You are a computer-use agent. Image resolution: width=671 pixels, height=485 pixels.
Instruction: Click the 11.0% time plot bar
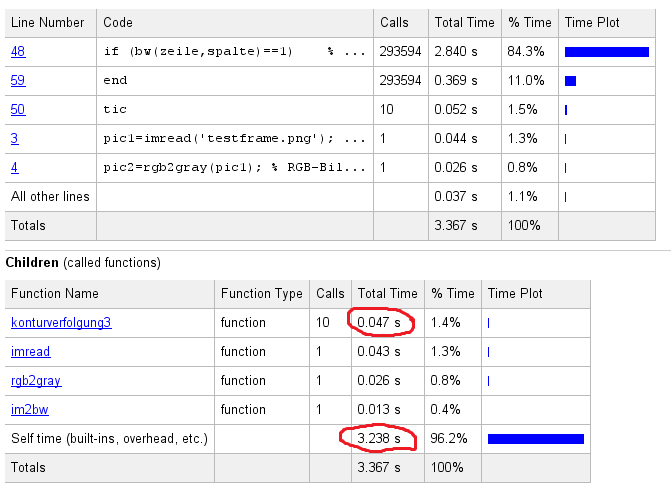pyautogui.click(x=570, y=80)
